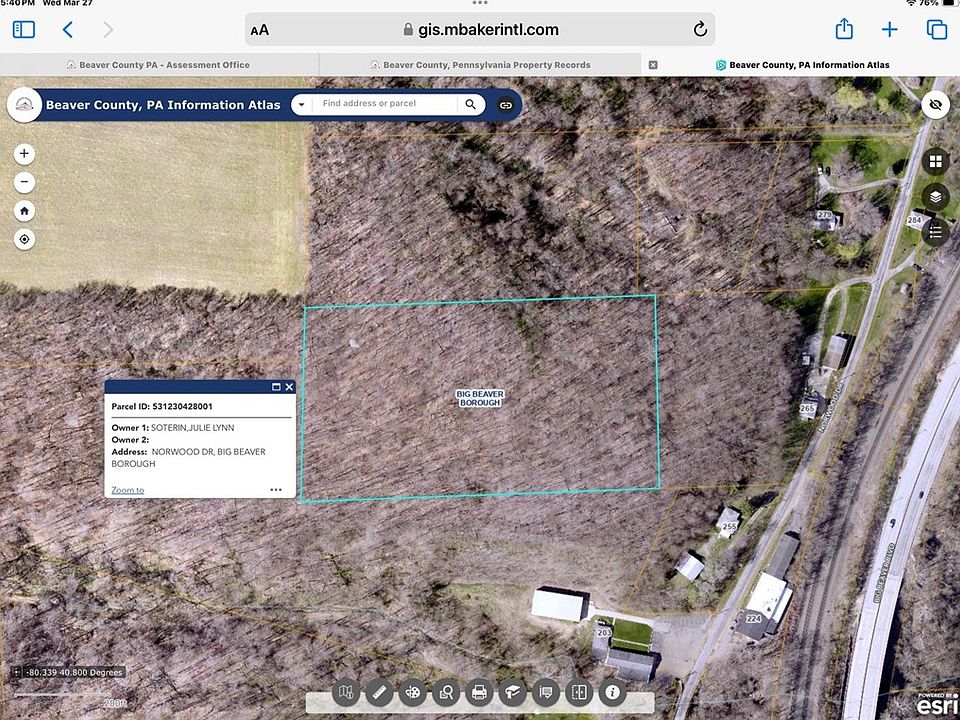
Task: Go back in Safari
Action: click(68, 29)
